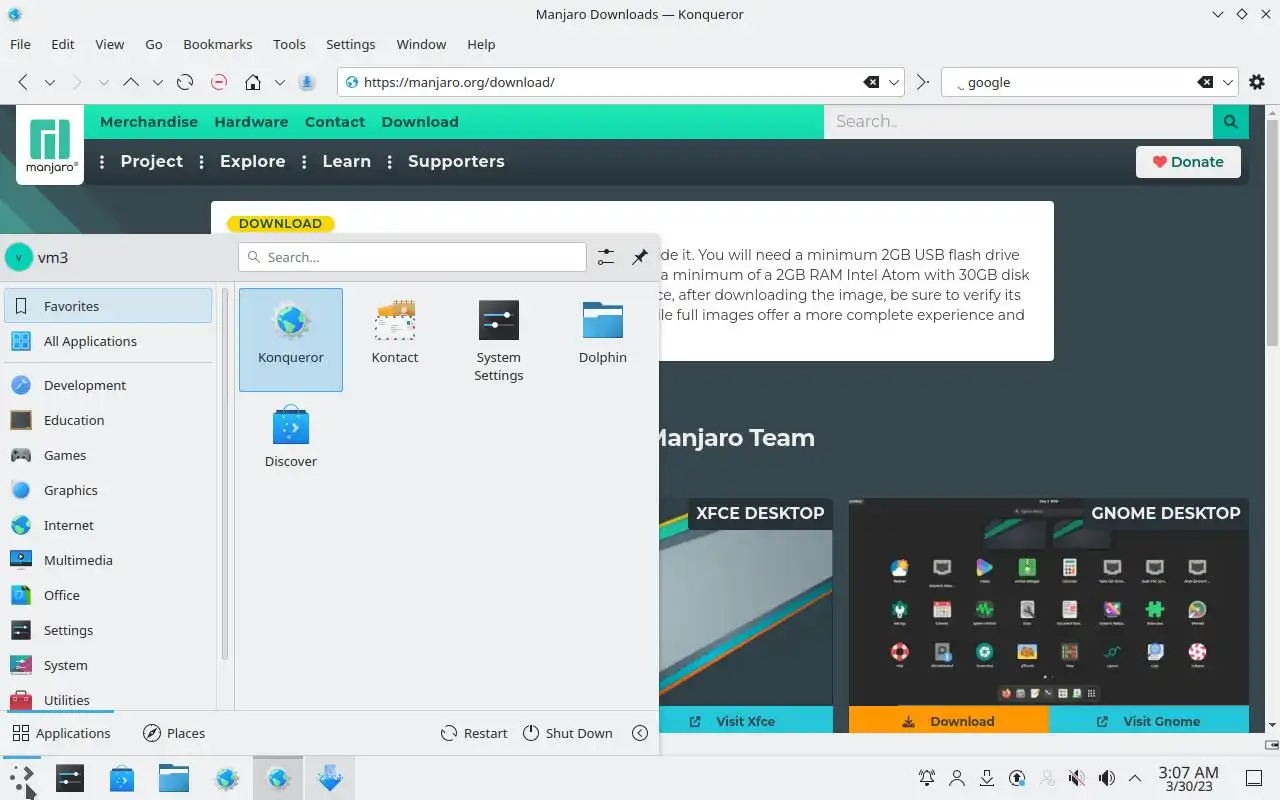The width and height of the screenshot is (1280, 800).
Task: Go back with the Back arrow
Action: click(x=22, y=82)
